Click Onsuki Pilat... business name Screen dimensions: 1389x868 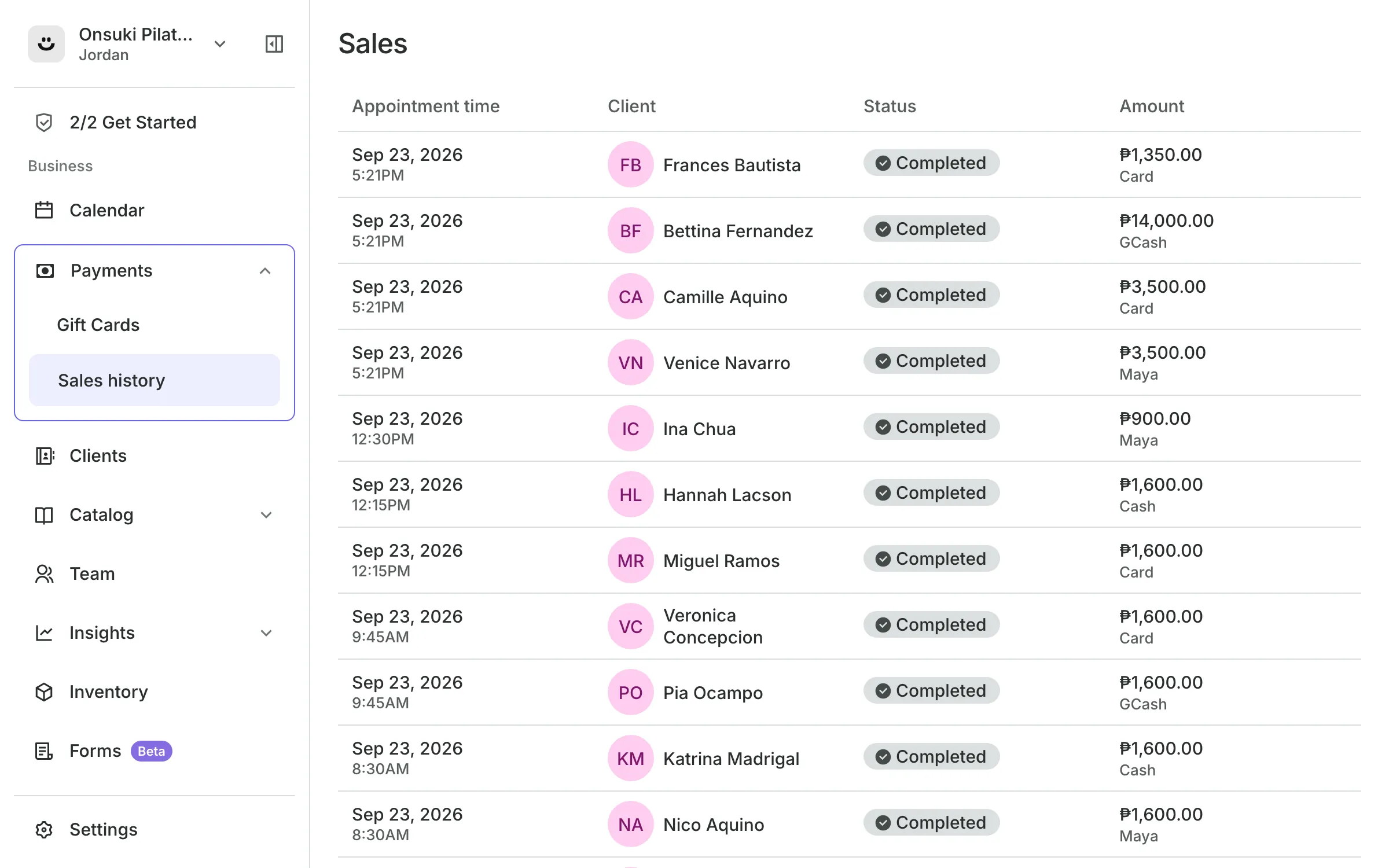tap(135, 35)
